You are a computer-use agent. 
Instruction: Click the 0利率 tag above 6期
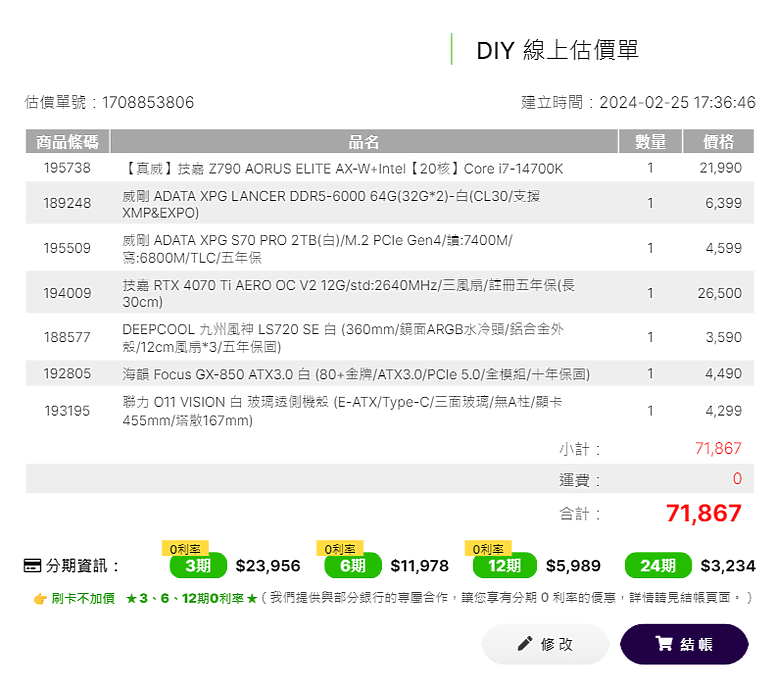tap(340, 549)
